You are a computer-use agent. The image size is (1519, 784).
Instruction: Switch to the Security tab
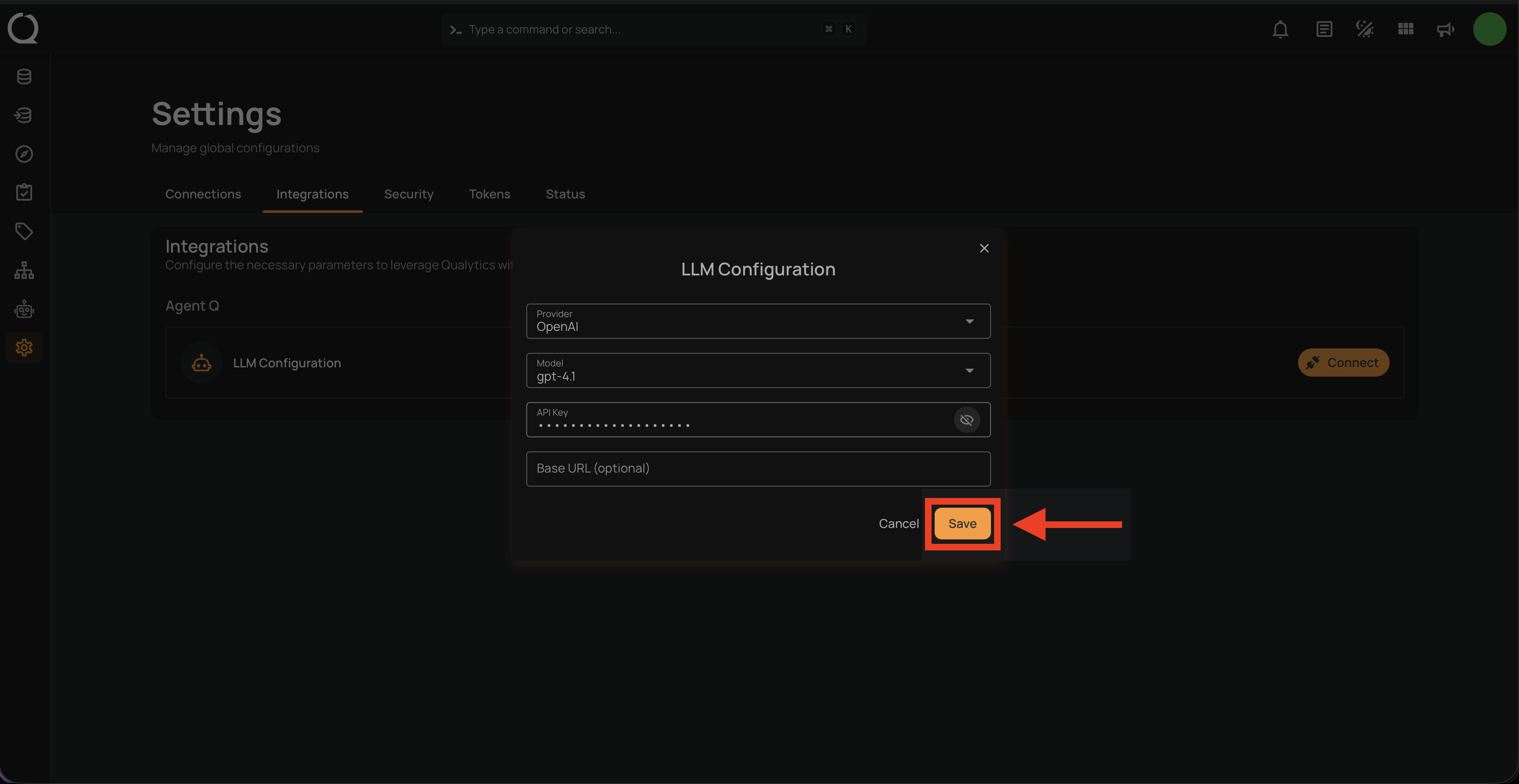[409, 194]
